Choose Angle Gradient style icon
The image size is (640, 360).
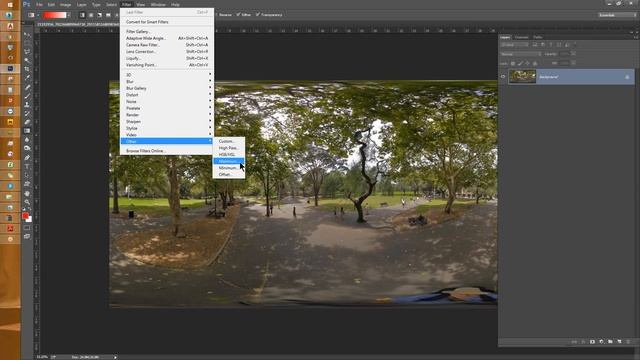point(100,15)
